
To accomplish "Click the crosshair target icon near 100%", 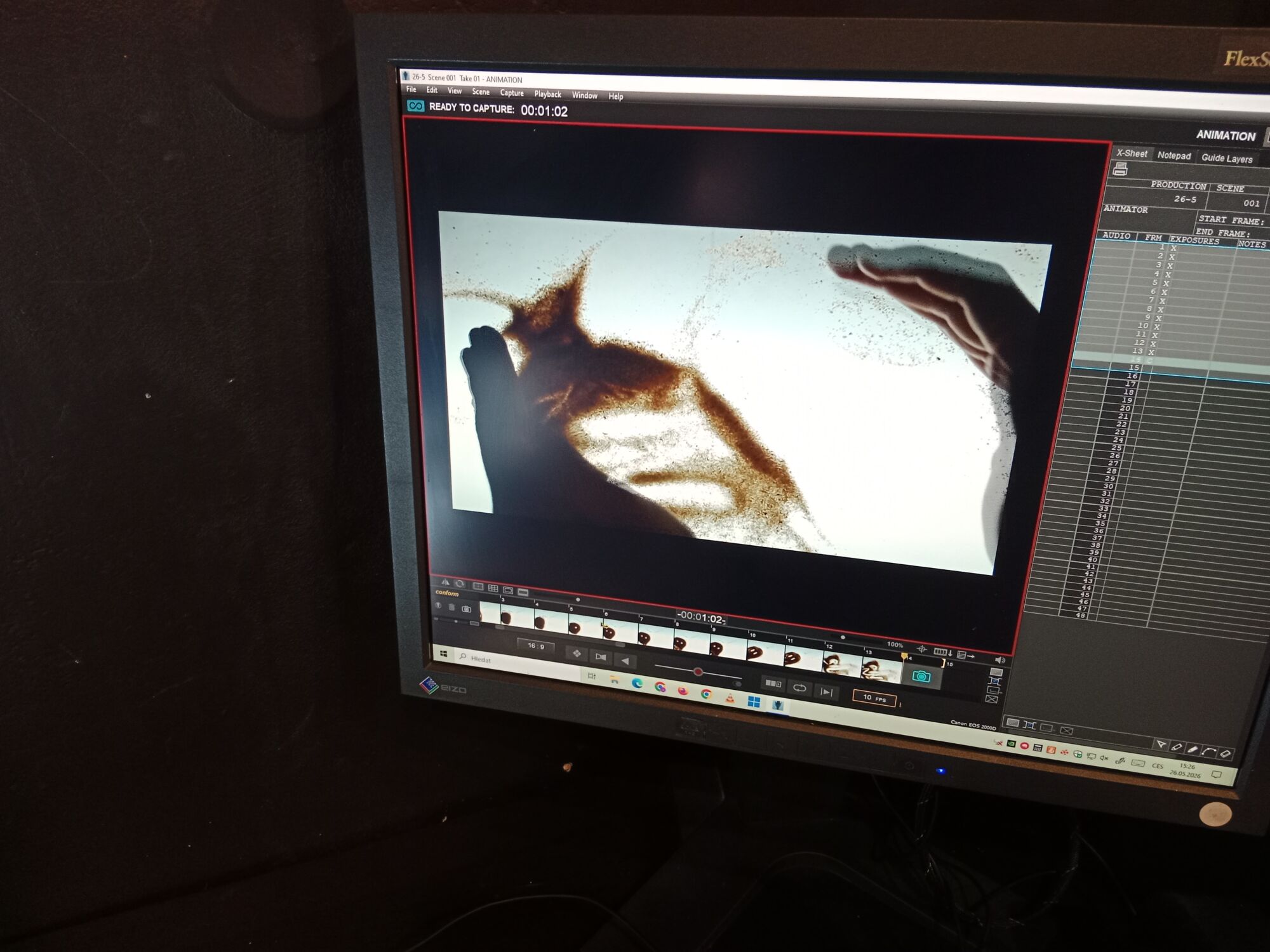I will pyautogui.click(x=922, y=649).
